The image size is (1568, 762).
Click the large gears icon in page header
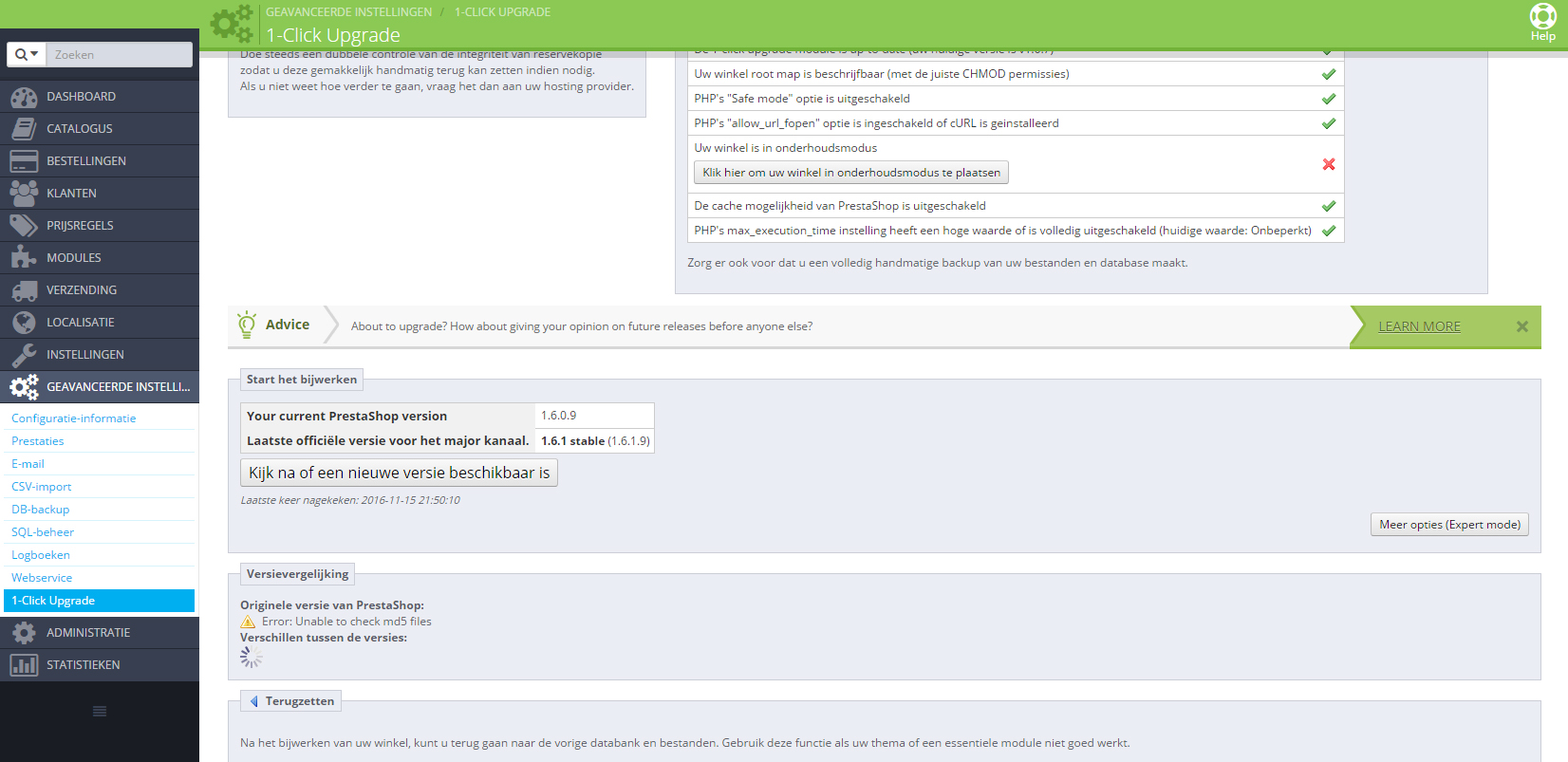[232, 24]
